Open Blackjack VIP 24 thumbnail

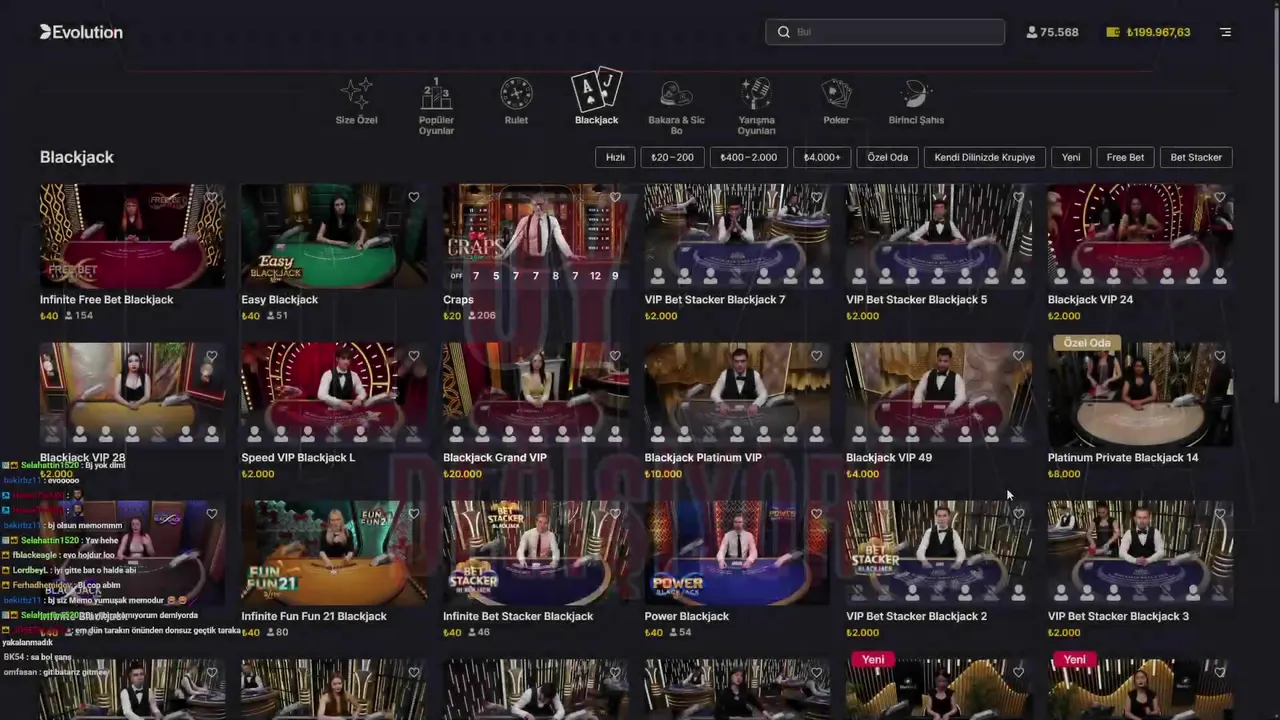coord(1140,236)
